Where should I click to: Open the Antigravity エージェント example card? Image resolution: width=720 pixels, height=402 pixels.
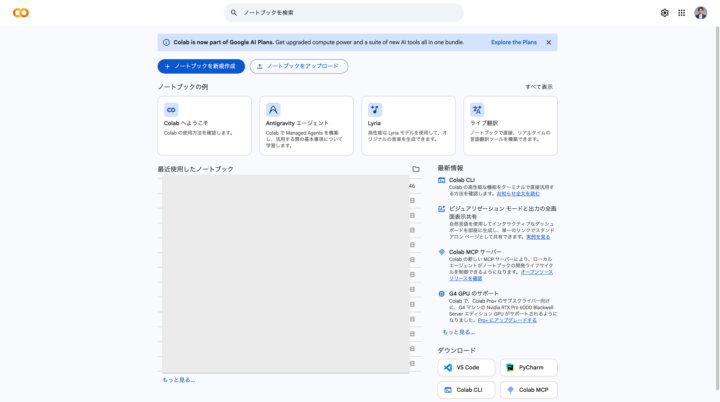coord(306,125)
